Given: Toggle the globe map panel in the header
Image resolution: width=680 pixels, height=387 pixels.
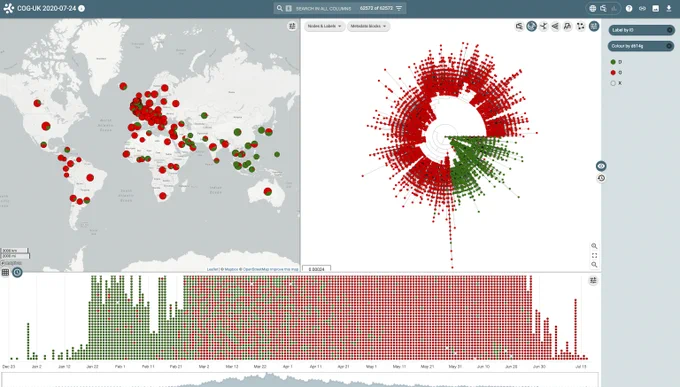Looking at the screenshot, I should pos(592,8).
